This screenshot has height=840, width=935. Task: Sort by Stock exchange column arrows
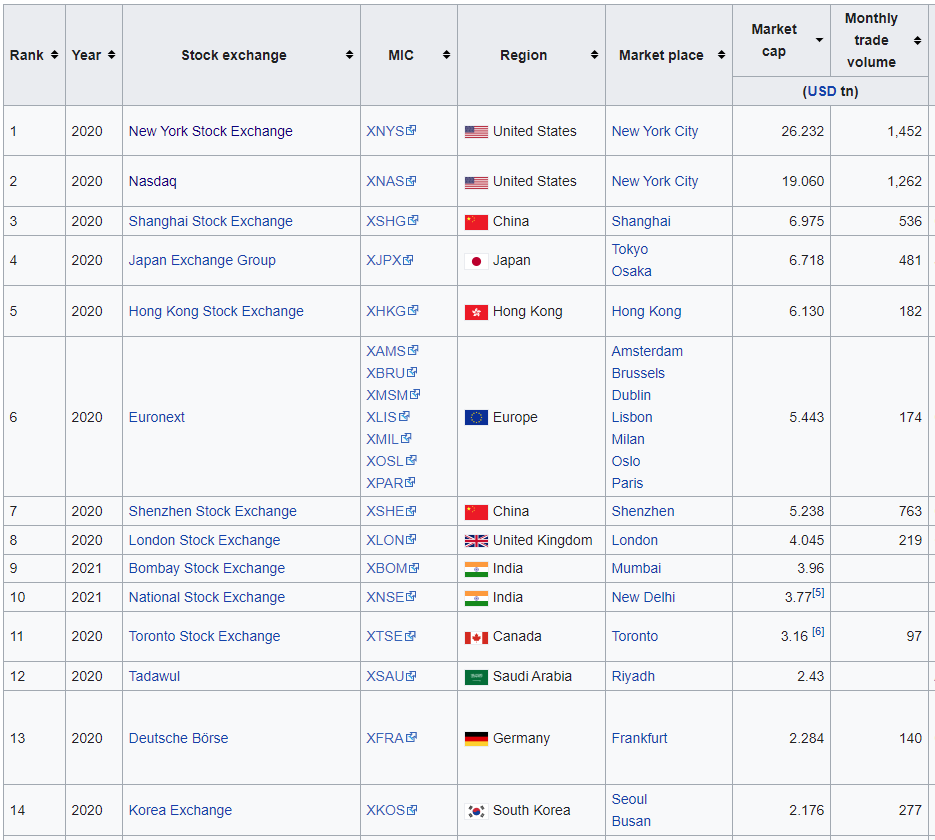349,55
